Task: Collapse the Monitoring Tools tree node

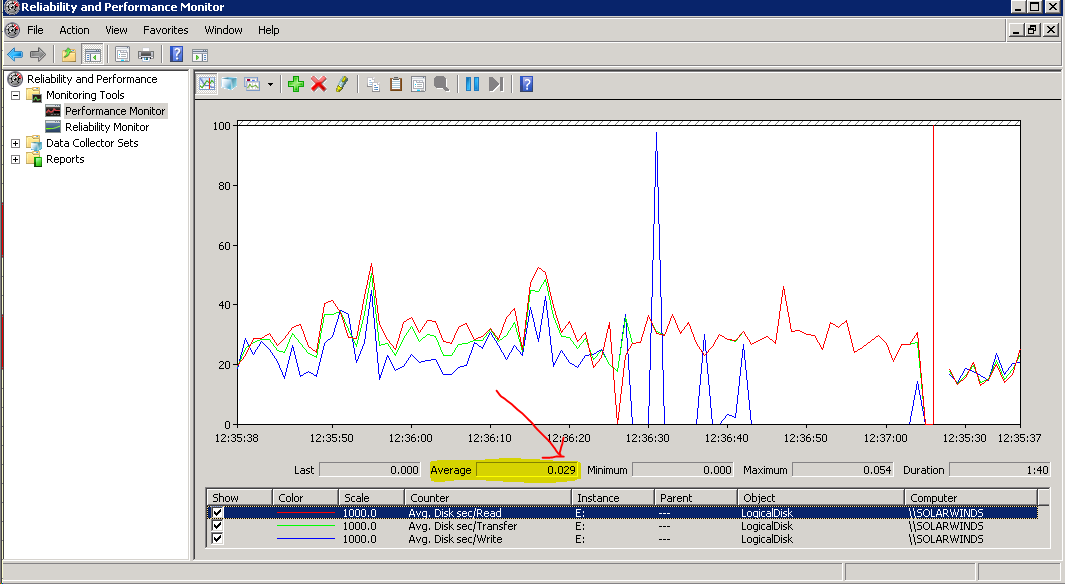Action: click(16, 95)
